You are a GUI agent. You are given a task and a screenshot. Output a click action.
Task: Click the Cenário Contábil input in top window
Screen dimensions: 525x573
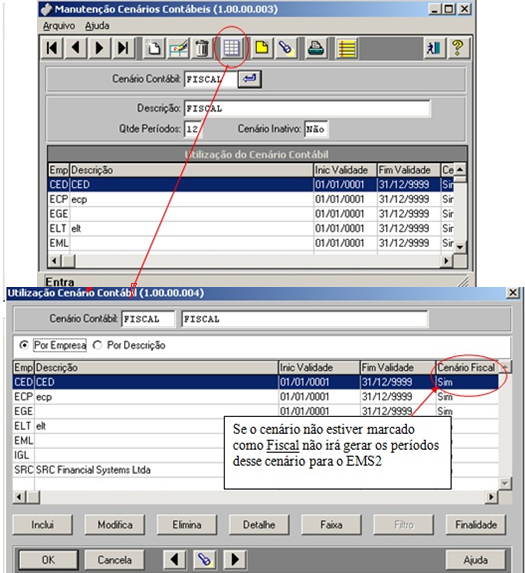[x=211, y=79]
